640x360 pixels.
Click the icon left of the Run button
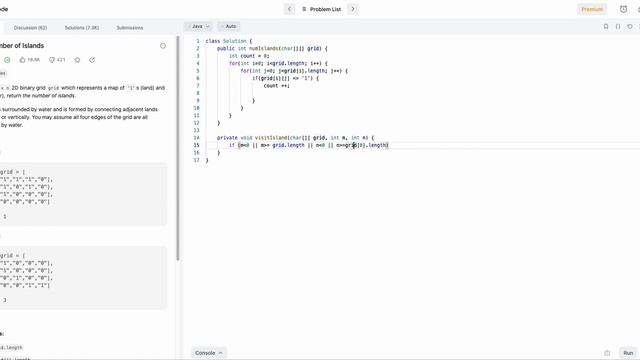607,353
